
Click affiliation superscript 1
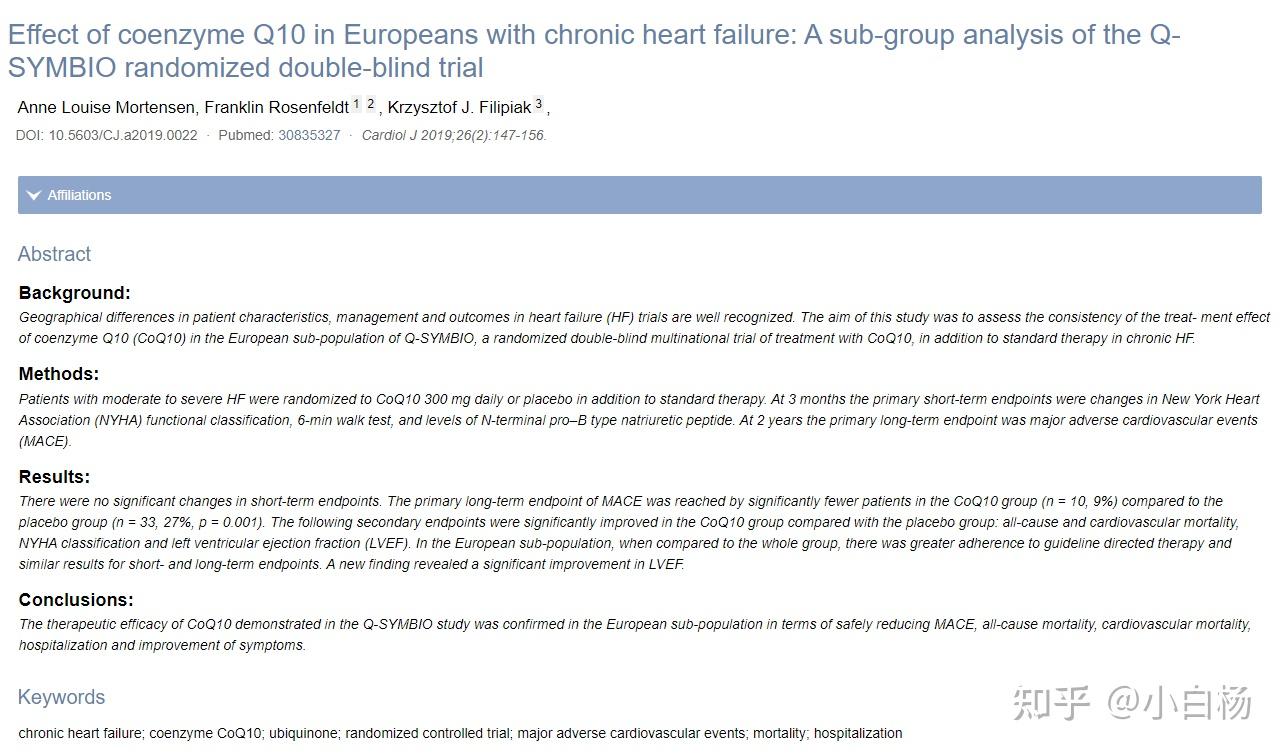356,104
